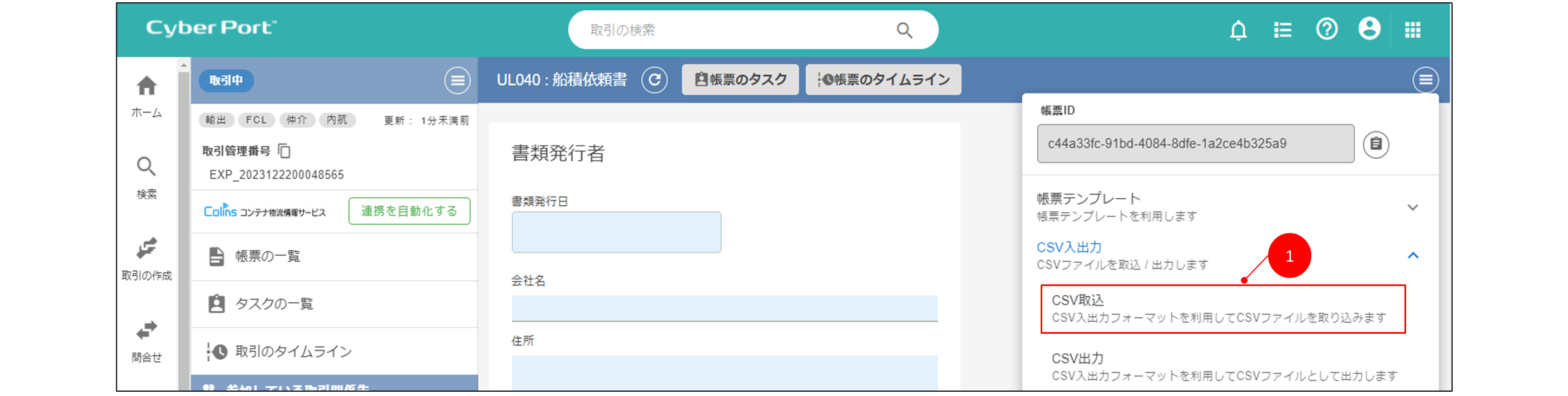
Task: Open the user account profile icon
Action: pos(1369,29)
